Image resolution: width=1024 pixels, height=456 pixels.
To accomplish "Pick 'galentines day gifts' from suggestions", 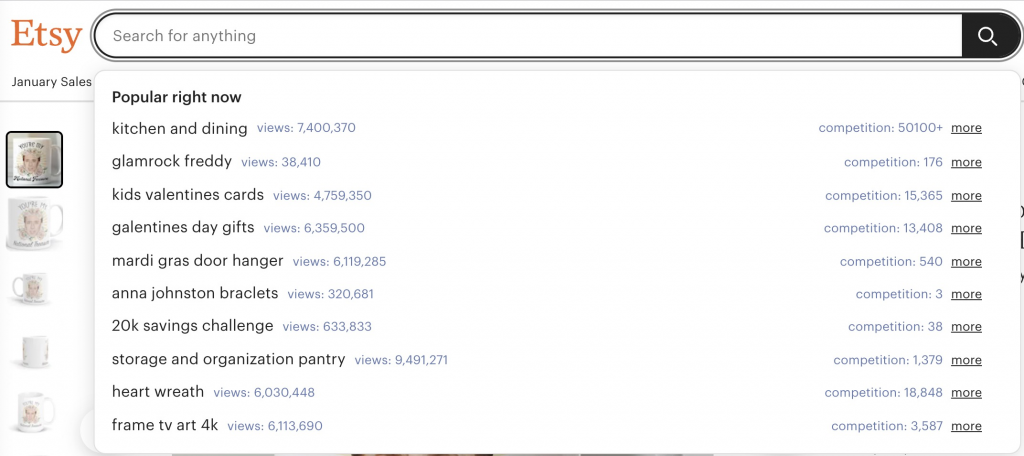I will tap(183, 228).
